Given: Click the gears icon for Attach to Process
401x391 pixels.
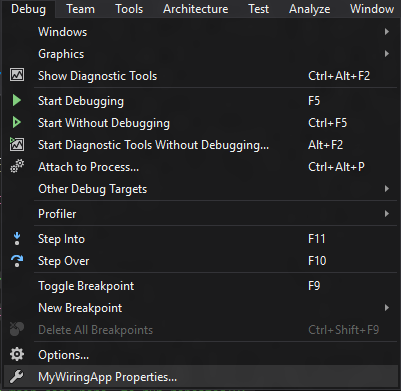Looking at the screenshot, I should coord(17,166).
